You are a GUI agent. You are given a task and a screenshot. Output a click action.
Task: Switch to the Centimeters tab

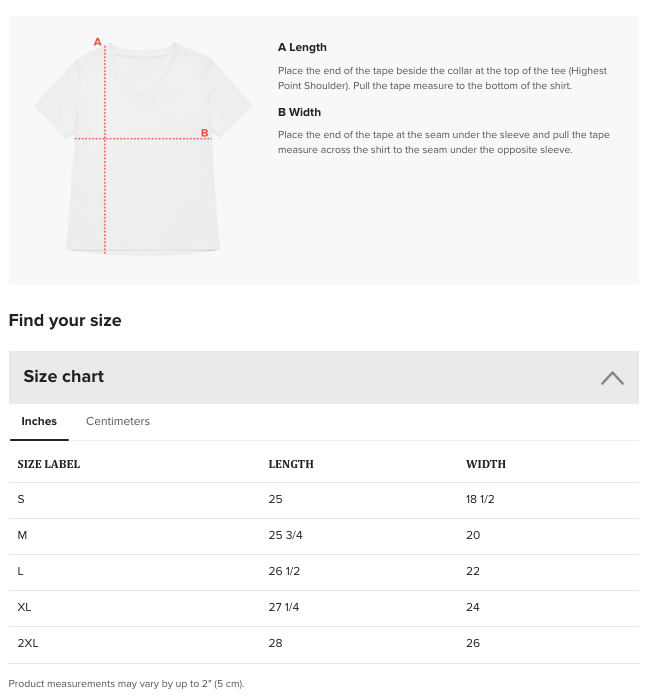point(117,421)
